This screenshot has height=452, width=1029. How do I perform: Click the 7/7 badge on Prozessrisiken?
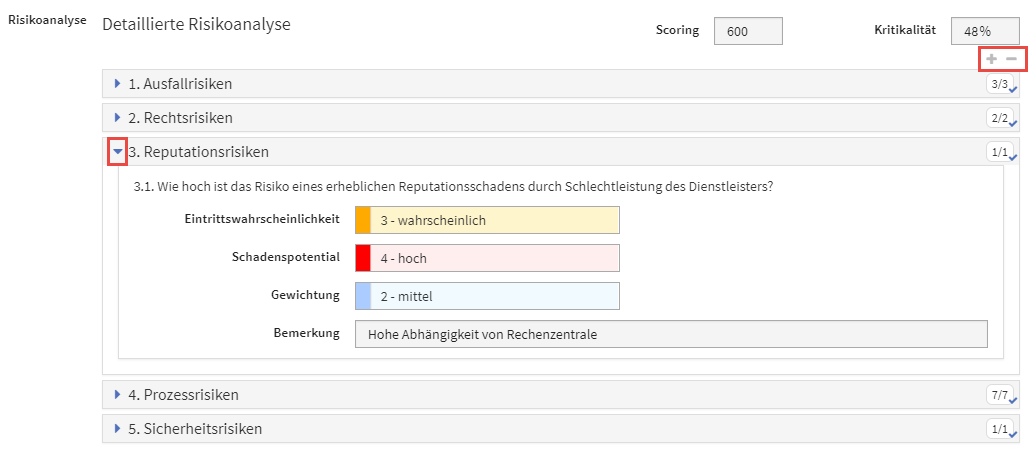coord(998,395)
